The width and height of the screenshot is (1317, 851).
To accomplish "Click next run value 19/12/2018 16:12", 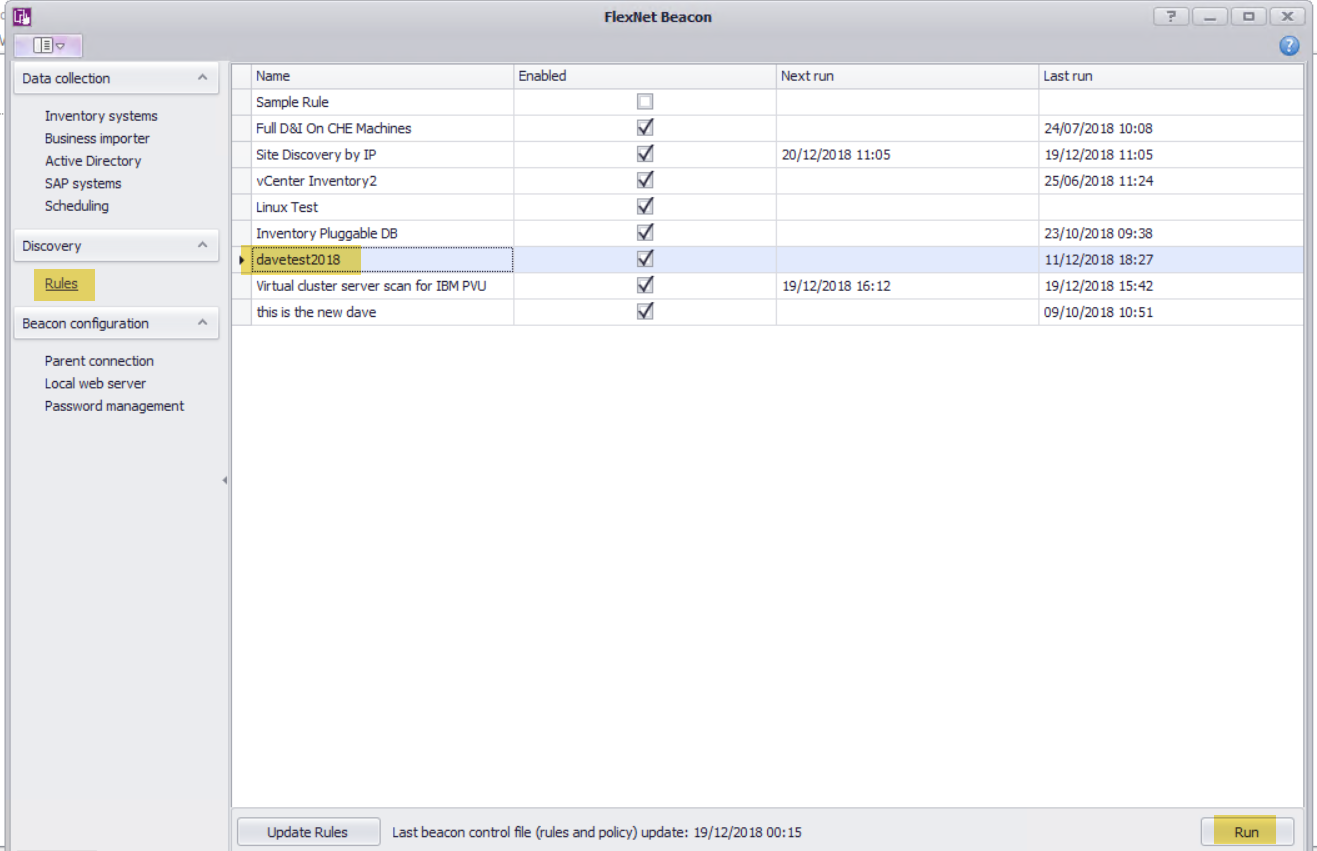I will click(836, 286).
